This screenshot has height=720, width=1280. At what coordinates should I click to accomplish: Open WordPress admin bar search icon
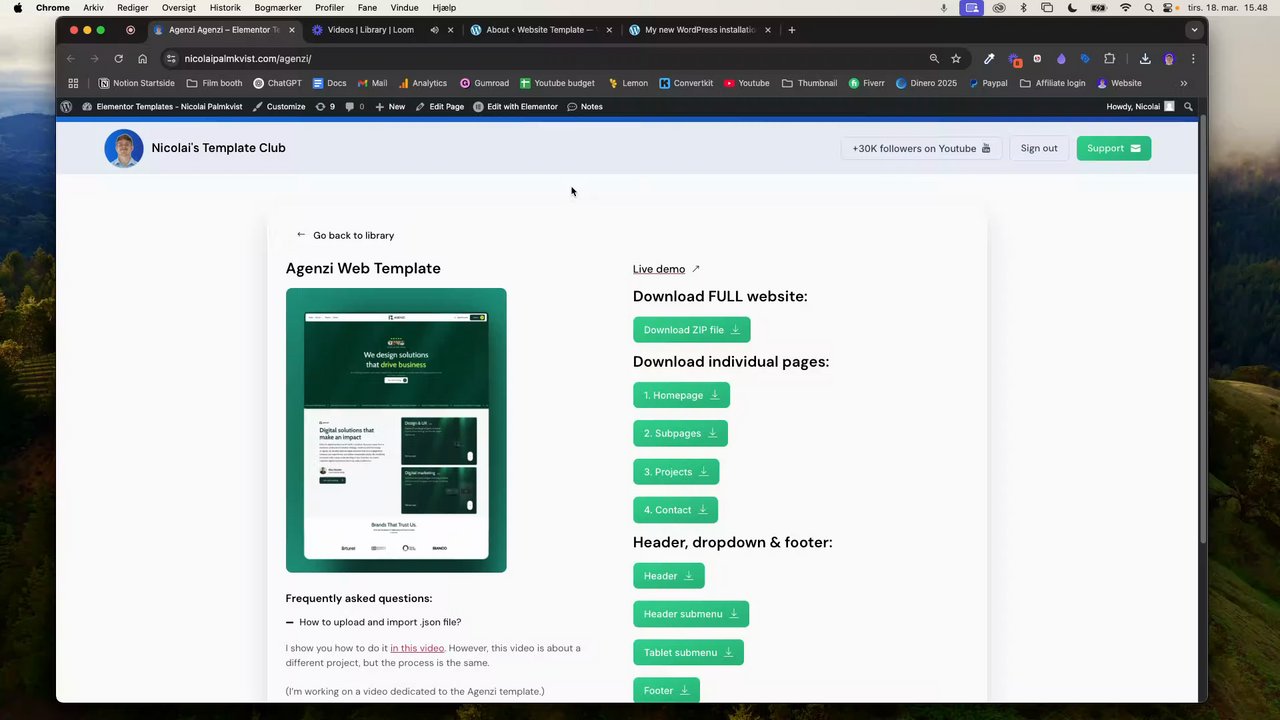[1188, 106]
